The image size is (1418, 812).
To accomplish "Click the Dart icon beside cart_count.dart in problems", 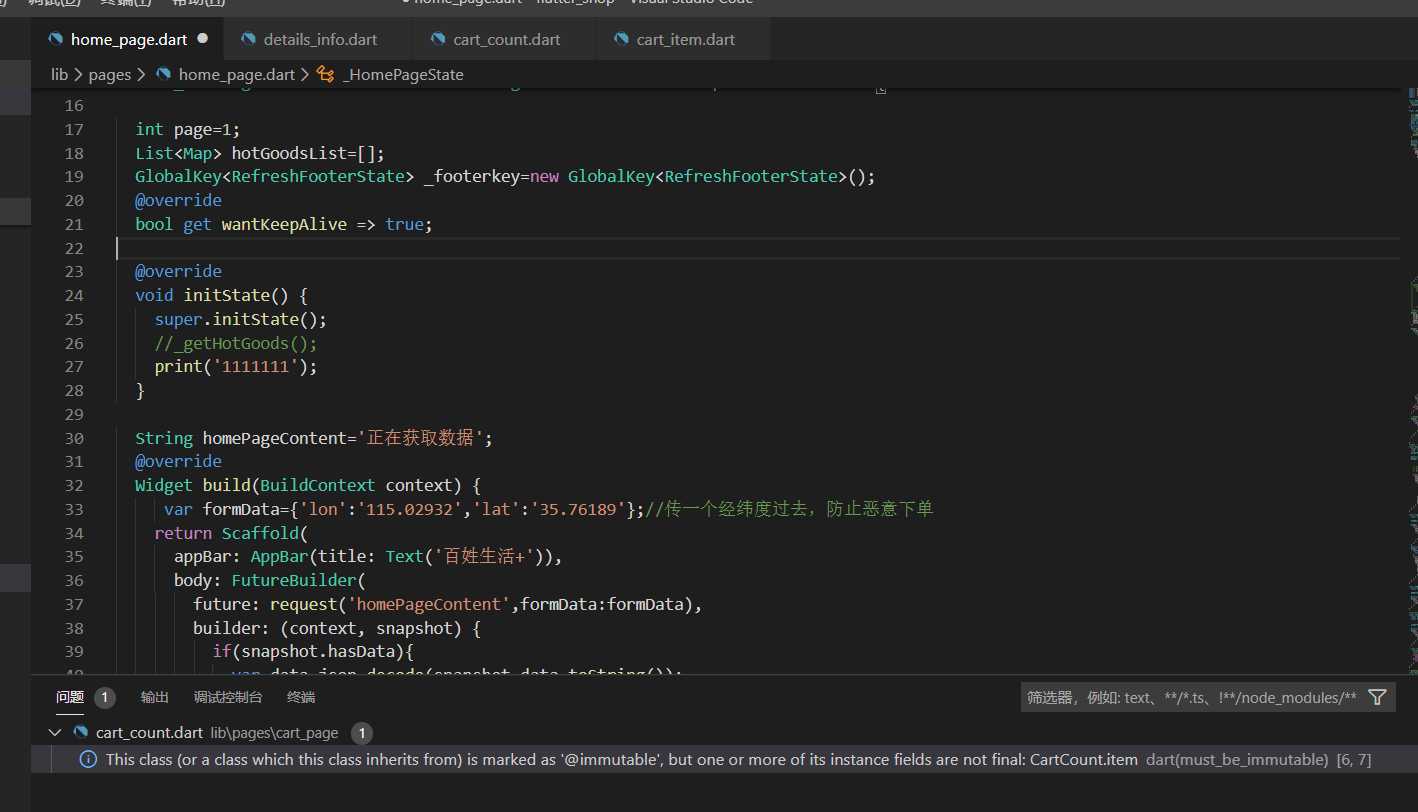I will [x=81, y=732].
